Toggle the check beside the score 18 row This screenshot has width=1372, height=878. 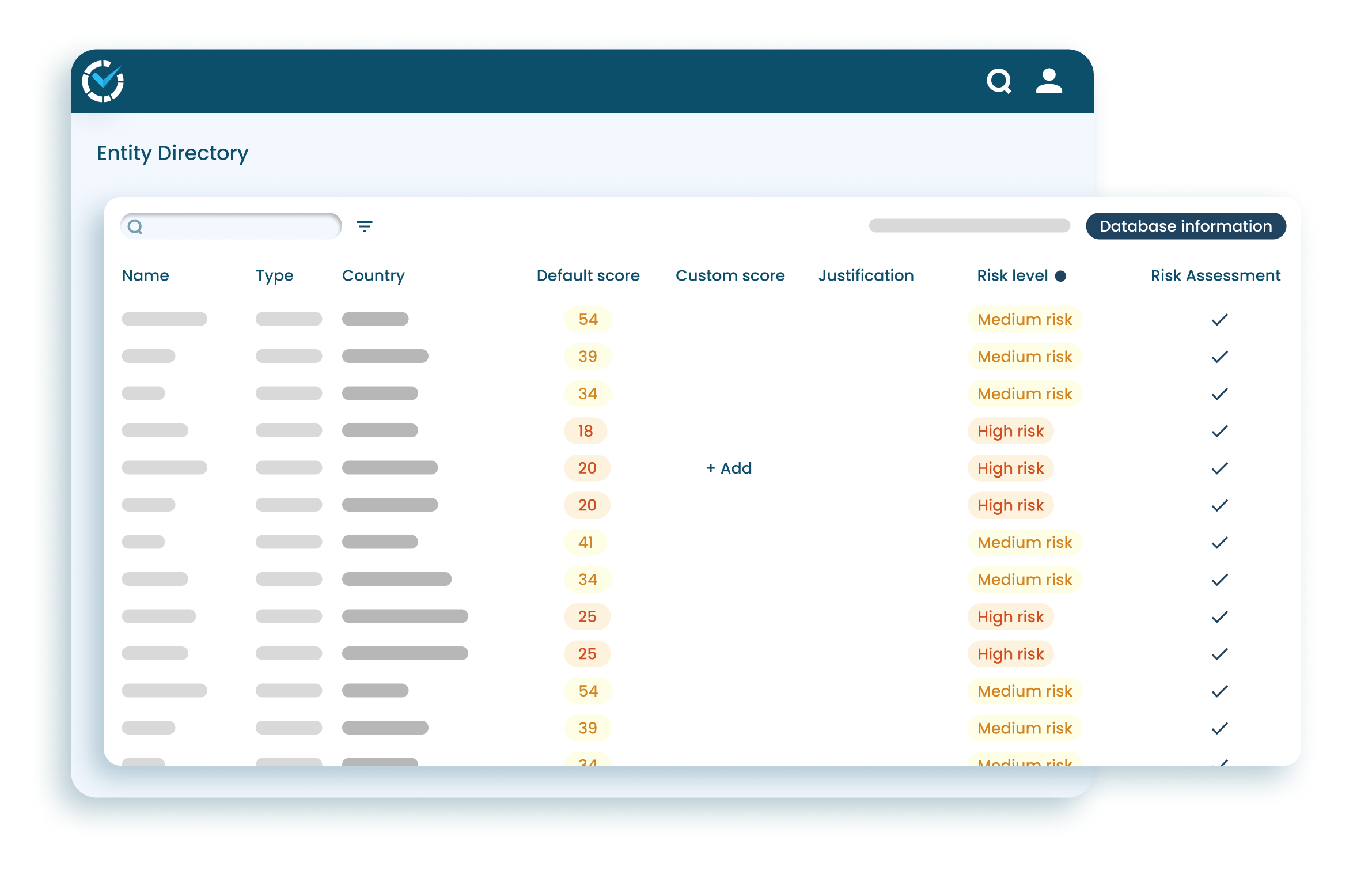(1219, 430)
